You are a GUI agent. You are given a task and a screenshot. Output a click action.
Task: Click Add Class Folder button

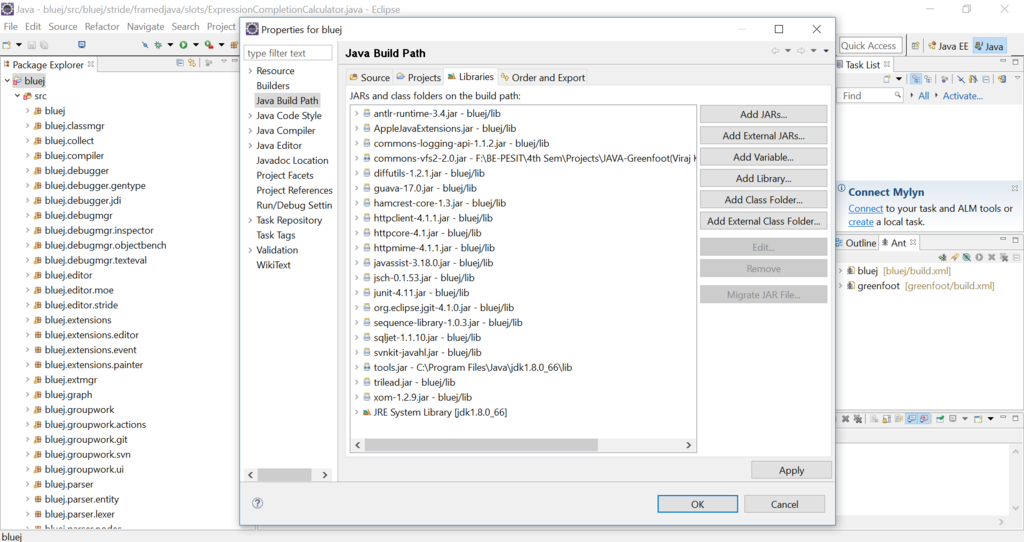click(763, 200)
